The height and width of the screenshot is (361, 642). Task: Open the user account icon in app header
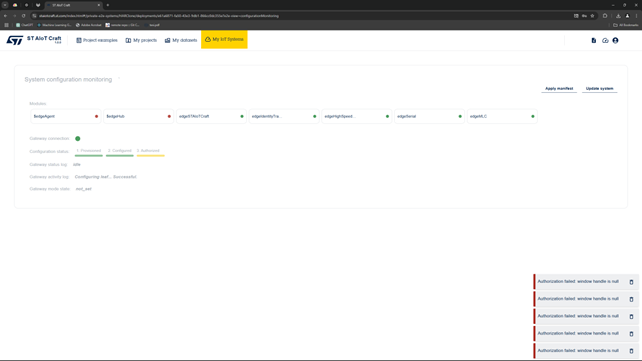click(x=615, y=41)
